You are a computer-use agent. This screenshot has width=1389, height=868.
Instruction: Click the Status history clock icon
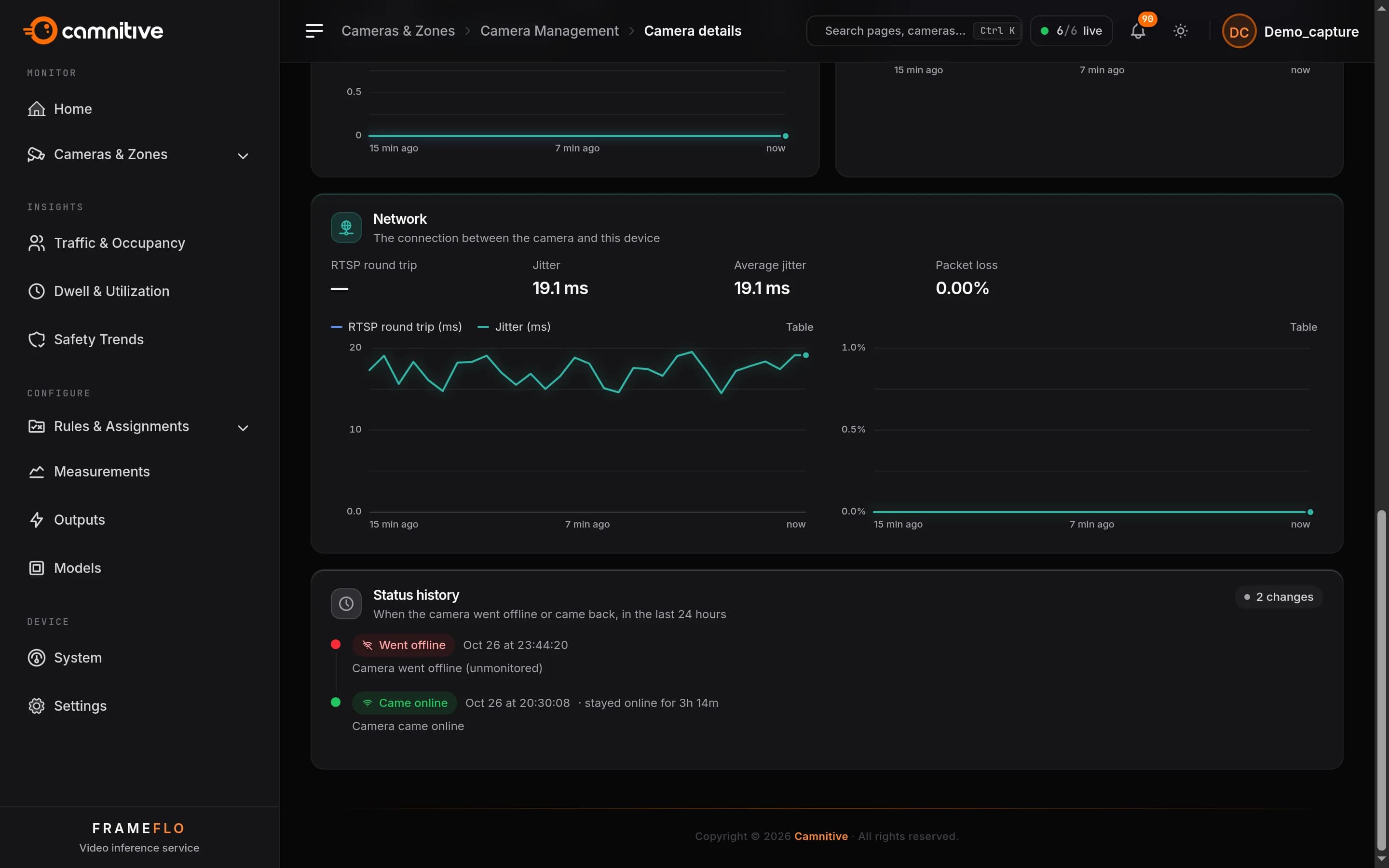click(346, 603)
